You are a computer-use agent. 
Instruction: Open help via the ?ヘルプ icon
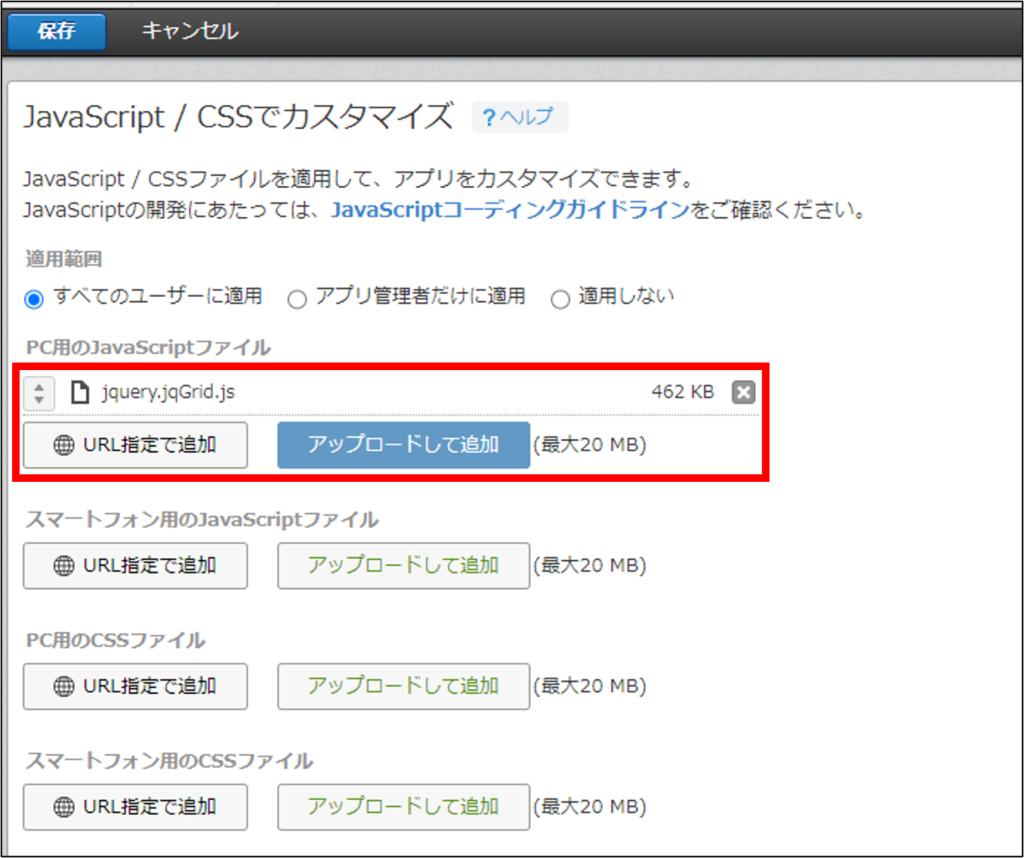coord(519,117)
